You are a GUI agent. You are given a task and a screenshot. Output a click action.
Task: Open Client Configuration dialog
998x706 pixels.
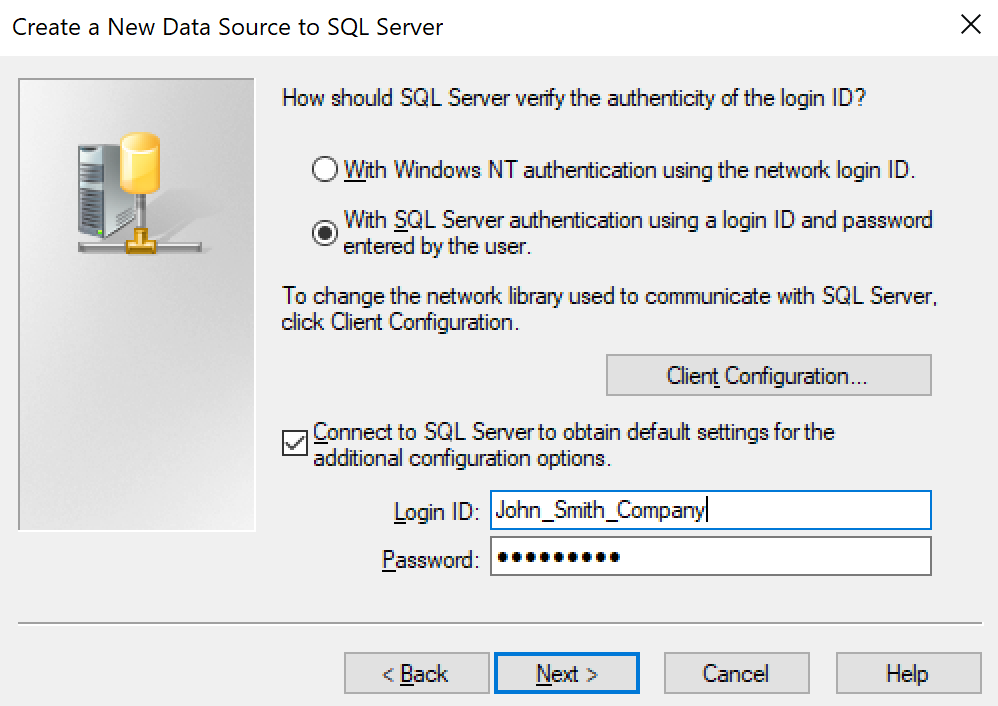pos(768,376)
